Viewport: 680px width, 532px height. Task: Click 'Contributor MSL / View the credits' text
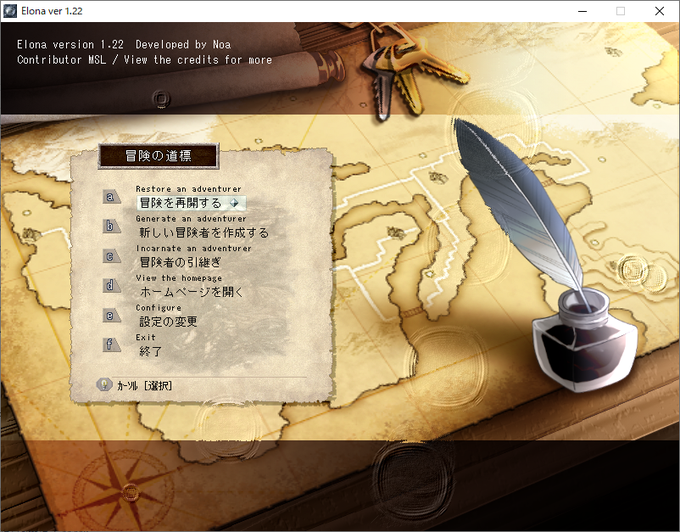(144, 60)
